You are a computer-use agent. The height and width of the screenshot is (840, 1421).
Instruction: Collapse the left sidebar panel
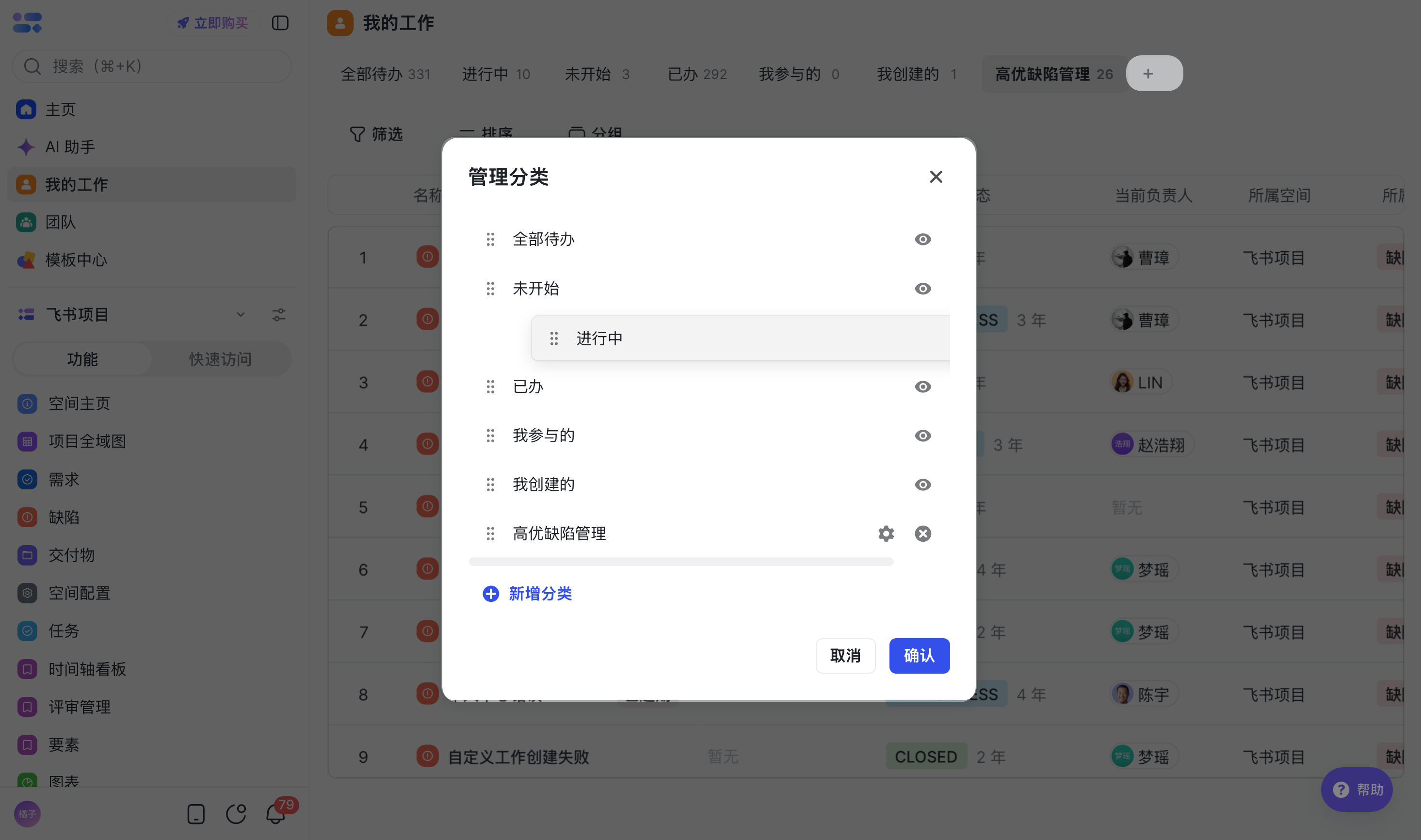click(280, 23)
